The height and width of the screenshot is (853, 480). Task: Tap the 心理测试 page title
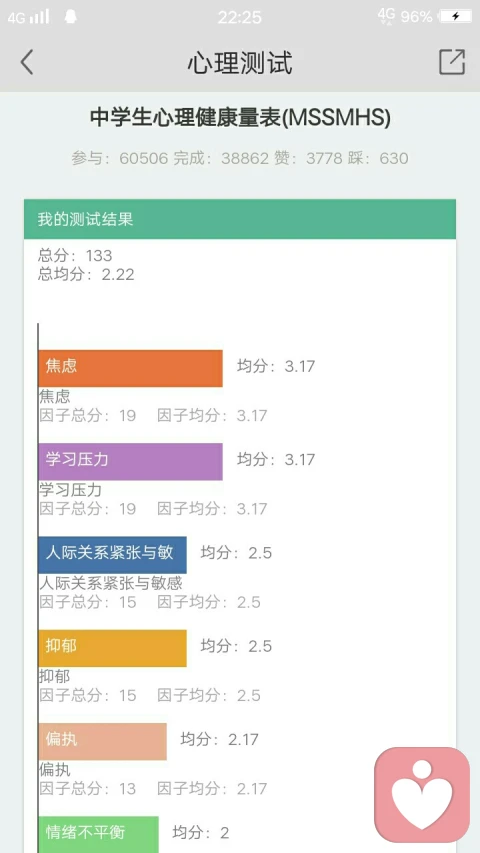click(240, 63)
